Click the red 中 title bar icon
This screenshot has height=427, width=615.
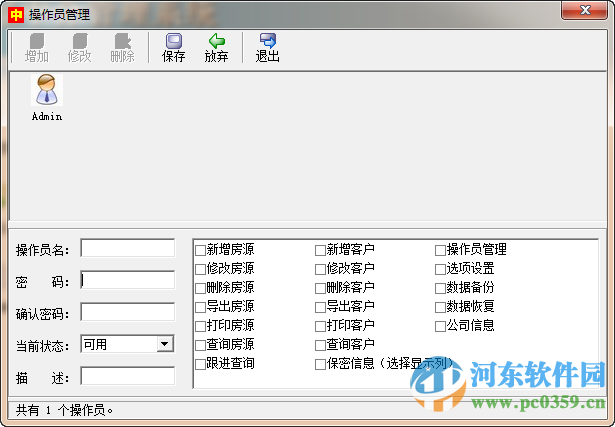(16, 15)
